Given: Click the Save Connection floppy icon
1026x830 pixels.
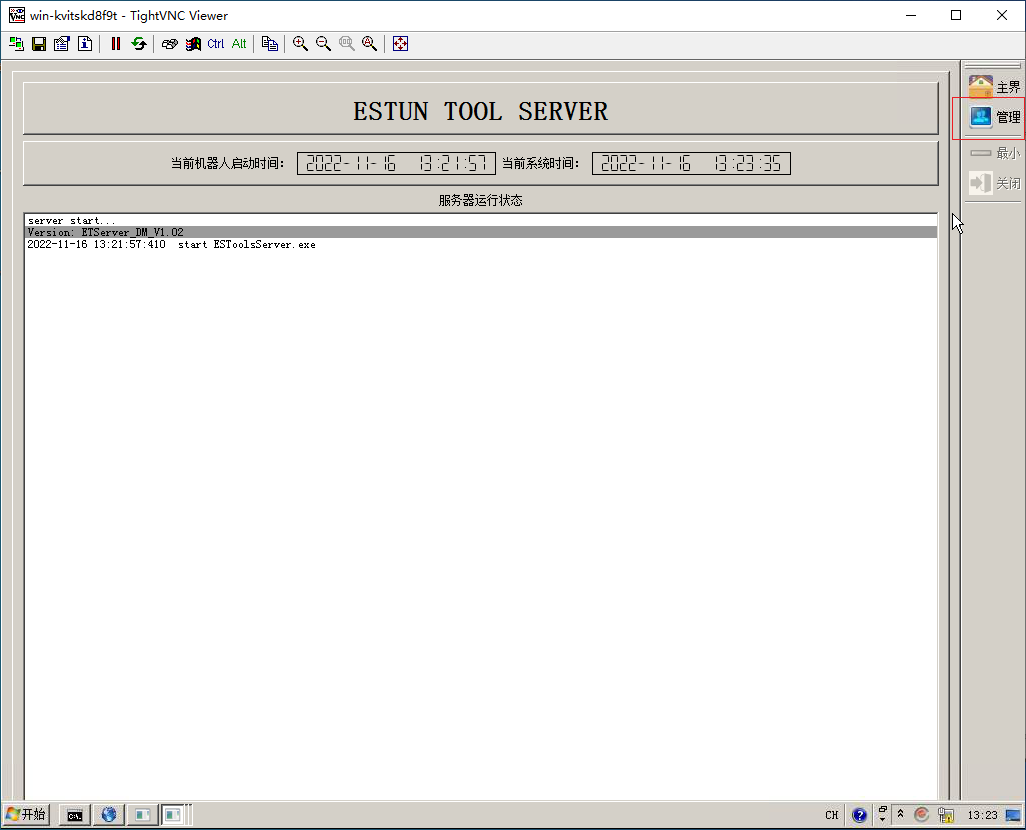Looking at the screenshot, I should point(39,44).
